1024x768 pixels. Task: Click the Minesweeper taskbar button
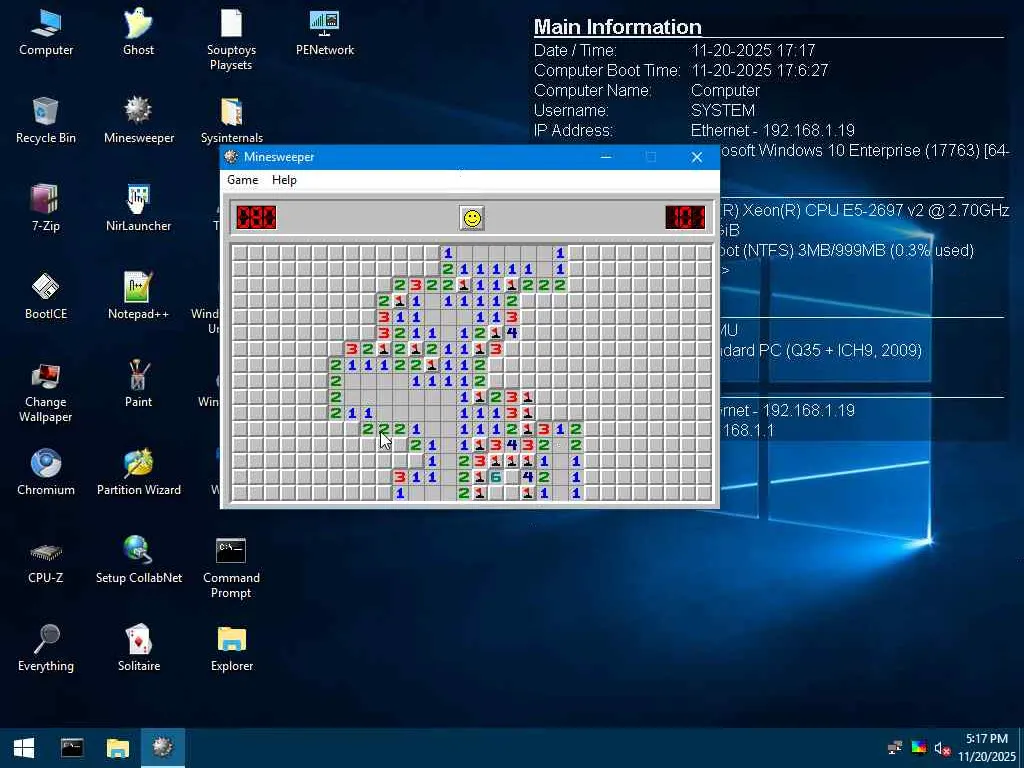(163, 748)
